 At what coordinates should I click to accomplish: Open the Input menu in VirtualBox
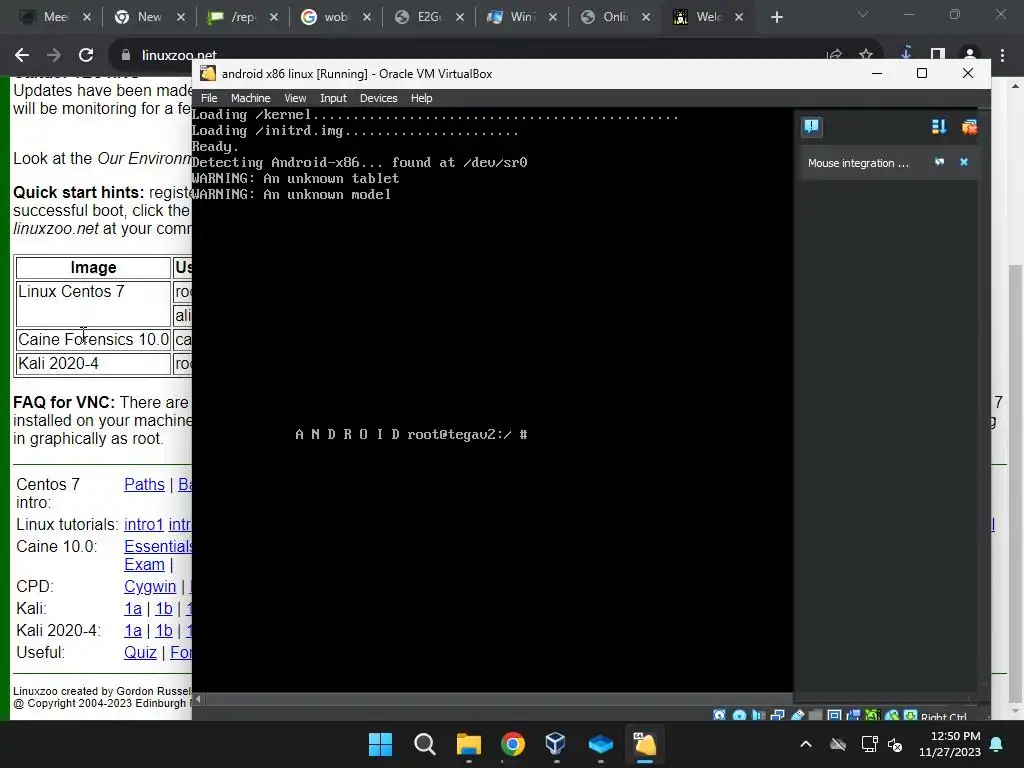click(333, 98)
